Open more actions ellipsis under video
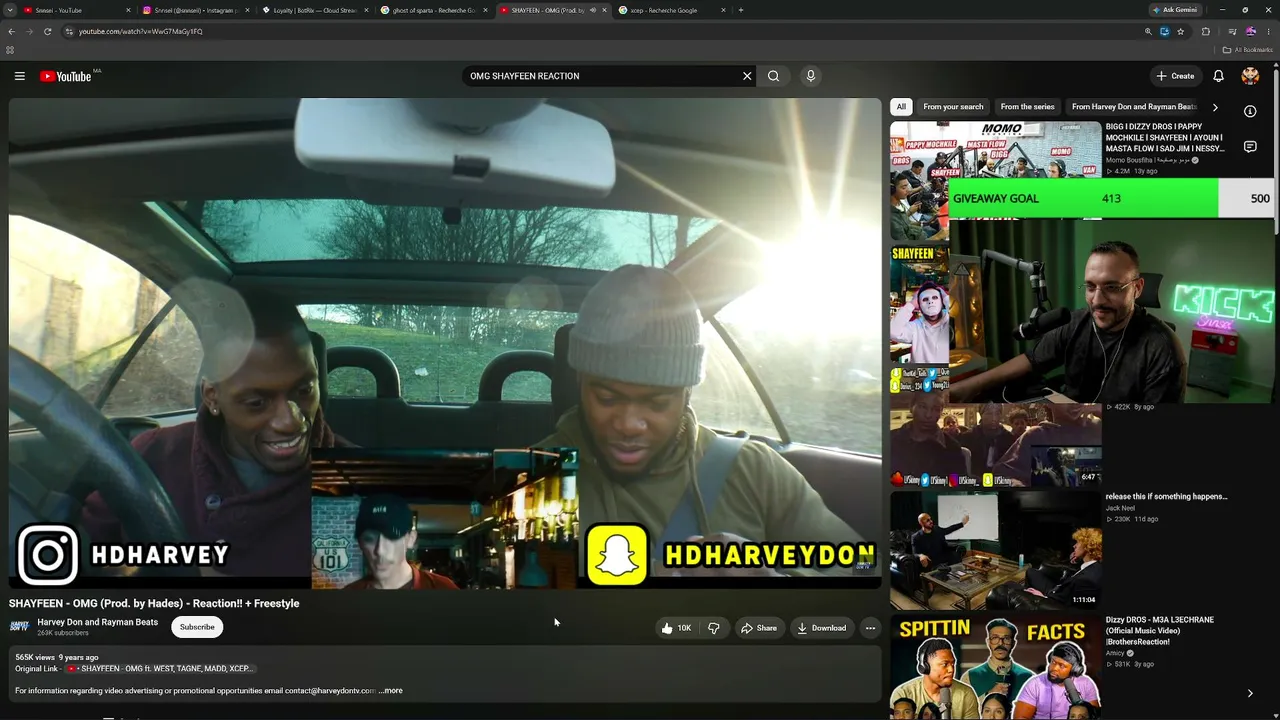The width and height of the screenshot is (1280, 720). click(870, 628)
